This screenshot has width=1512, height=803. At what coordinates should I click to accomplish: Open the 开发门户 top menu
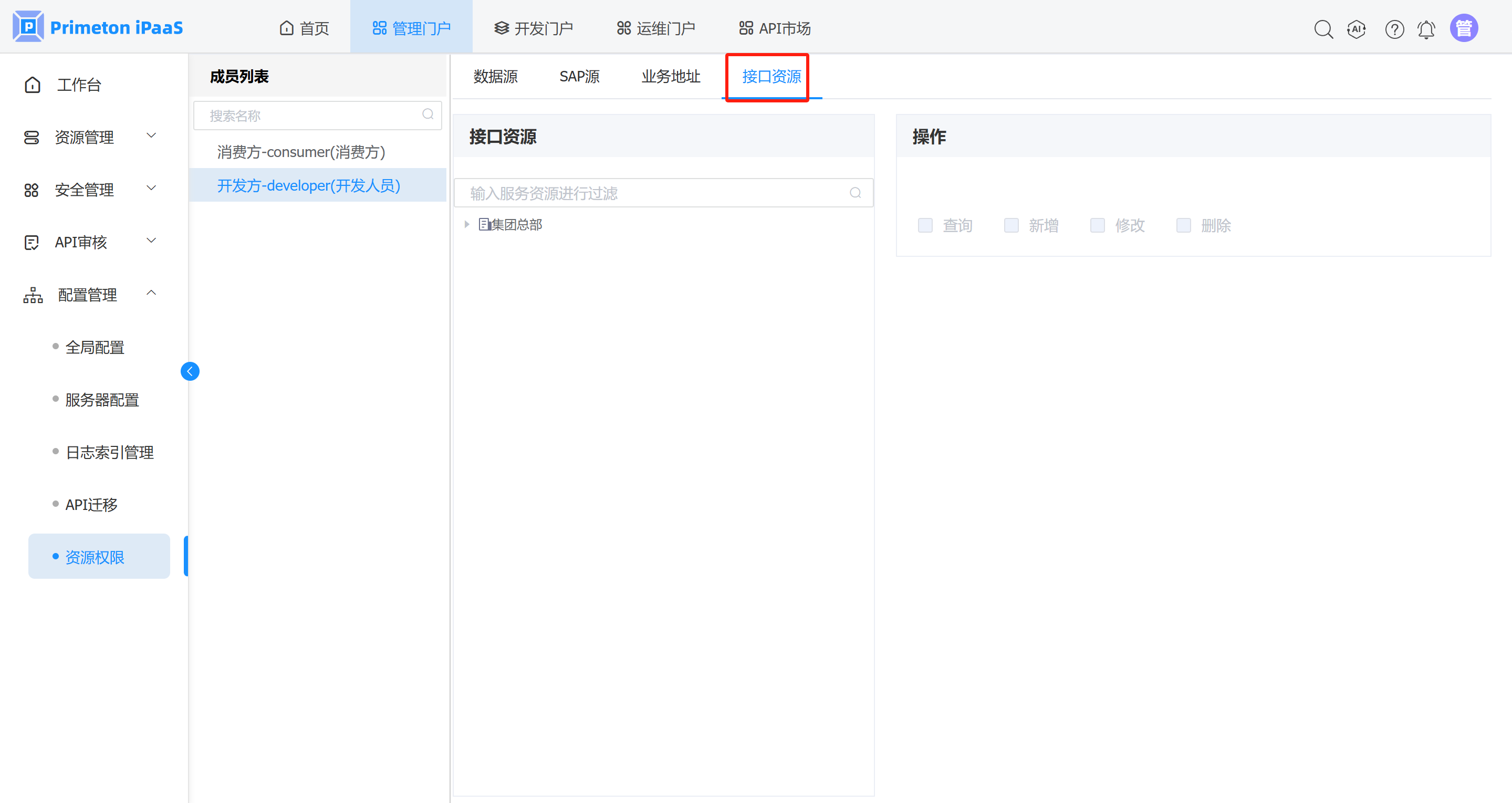[533, 28]
